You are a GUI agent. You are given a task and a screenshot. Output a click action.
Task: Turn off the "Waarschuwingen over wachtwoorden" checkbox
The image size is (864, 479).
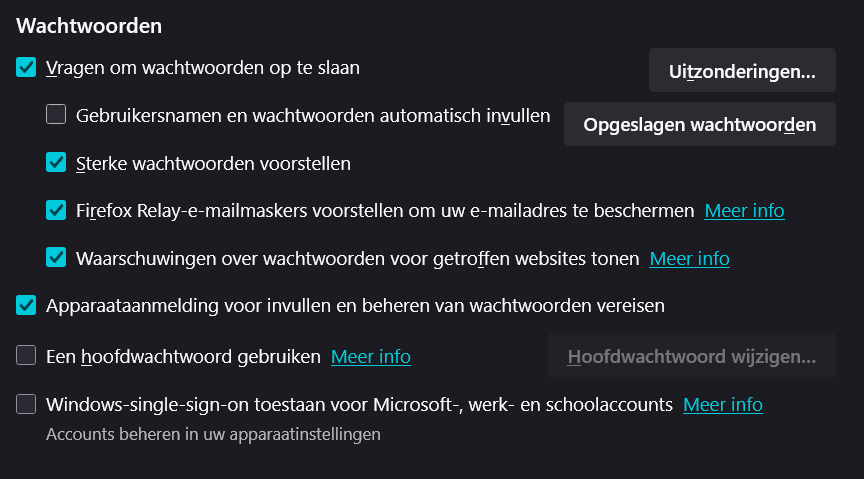click(57, 258)
